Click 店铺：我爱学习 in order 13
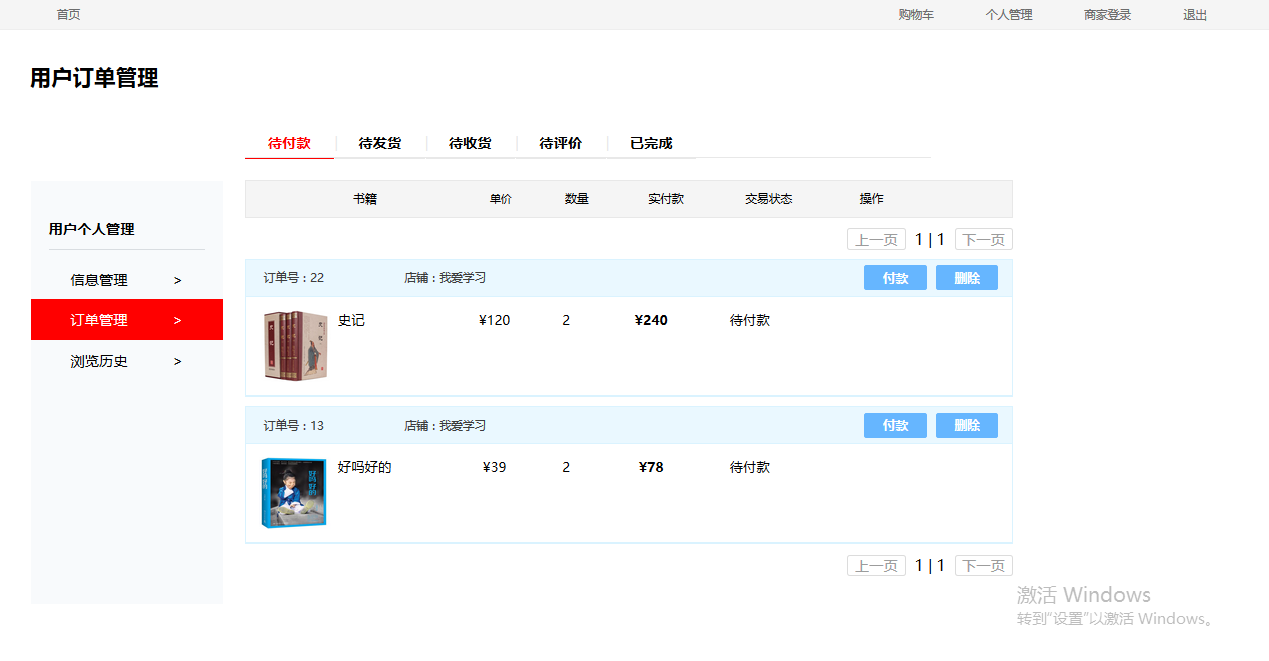1269x661 pixels. coord(445,425)
